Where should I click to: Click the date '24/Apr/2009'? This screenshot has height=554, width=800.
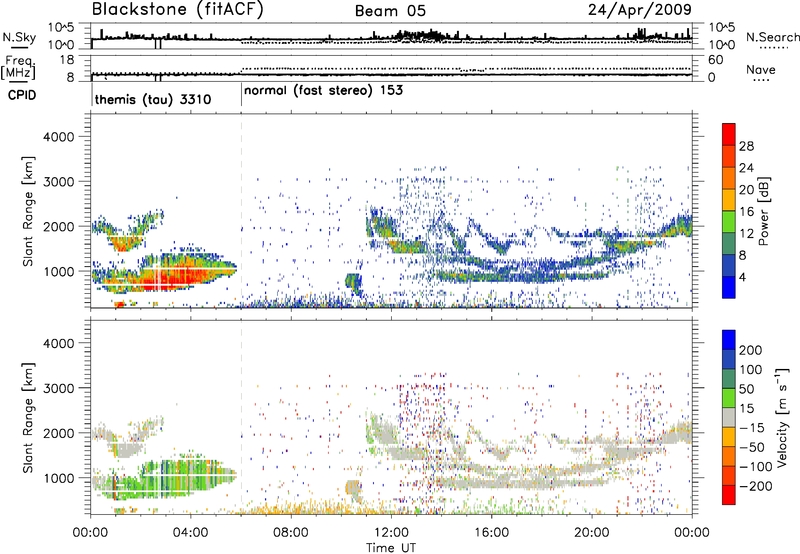(x=640, y=9)
